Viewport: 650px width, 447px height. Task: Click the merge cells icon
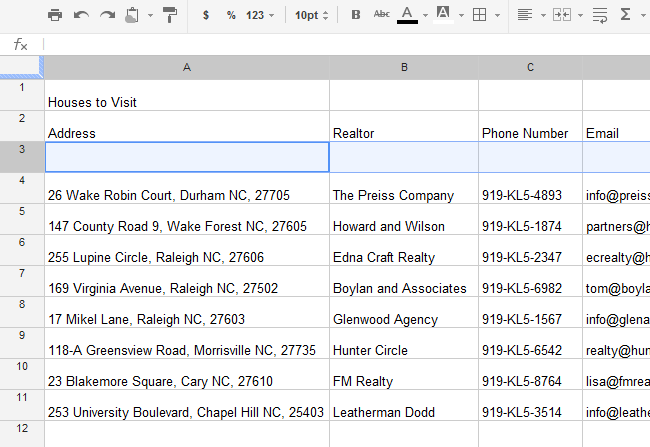pyautogui.click(x=562, y=15)
